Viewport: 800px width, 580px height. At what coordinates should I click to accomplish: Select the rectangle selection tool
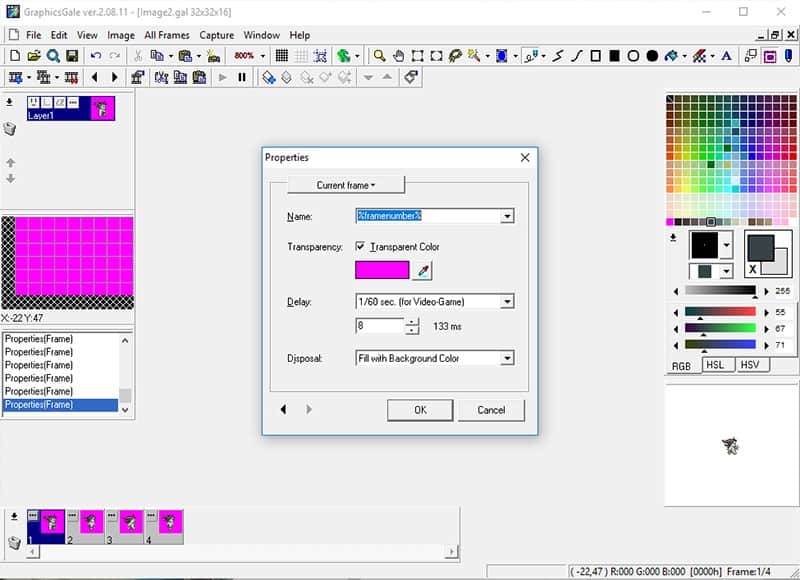tap(417, 56)
